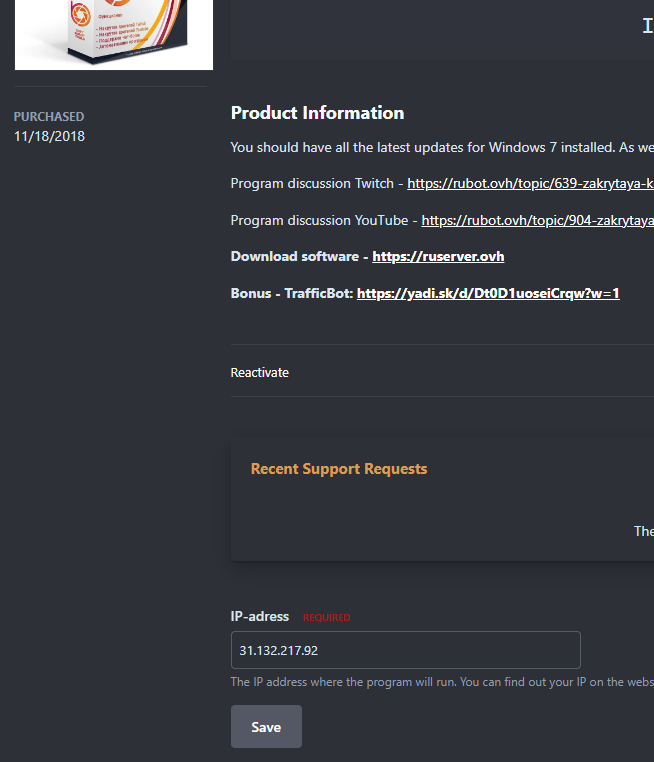Click the IP address help text below field
Image resolution: width=654 pixels, height=762 pixels.
tap(440, 682)
